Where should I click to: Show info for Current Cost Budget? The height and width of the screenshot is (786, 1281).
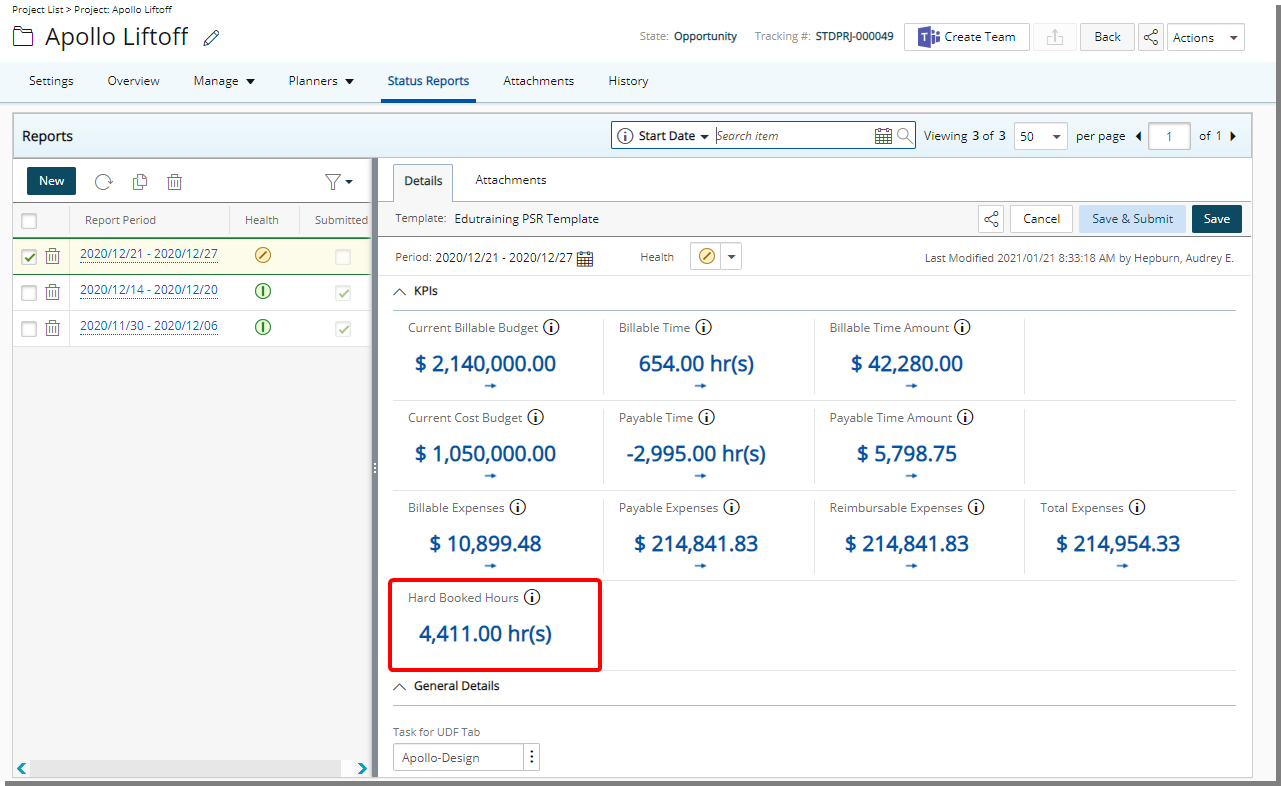[x=536, y=417]
